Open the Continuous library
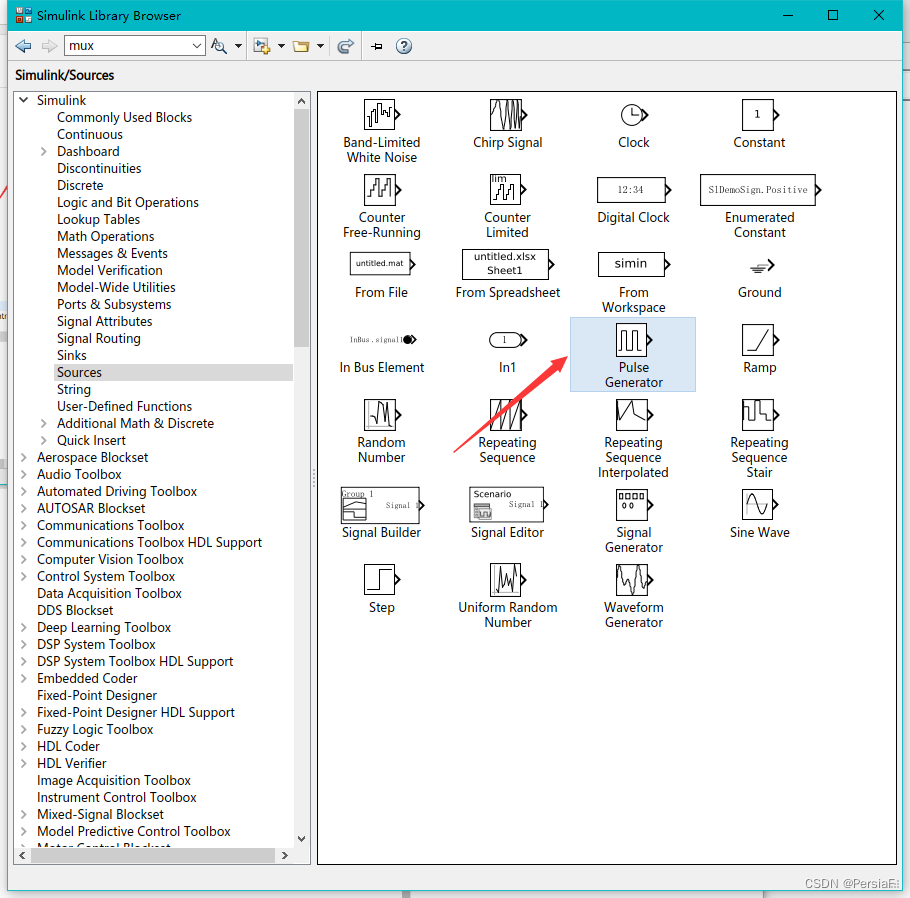This screenshot has height=898, width=910. (89, 134)
